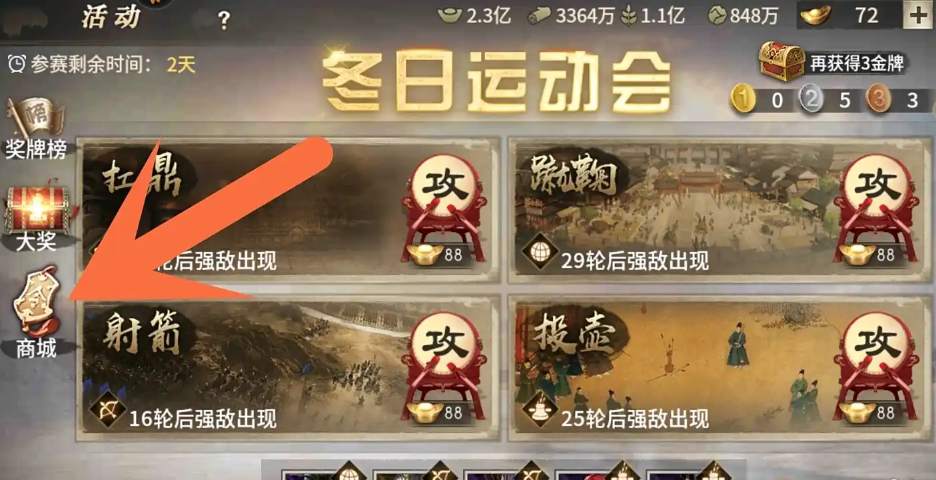Click the bow icon on 射箭 card
The width and height of the screenshot is (936, 480).
[x=107, y=410]
